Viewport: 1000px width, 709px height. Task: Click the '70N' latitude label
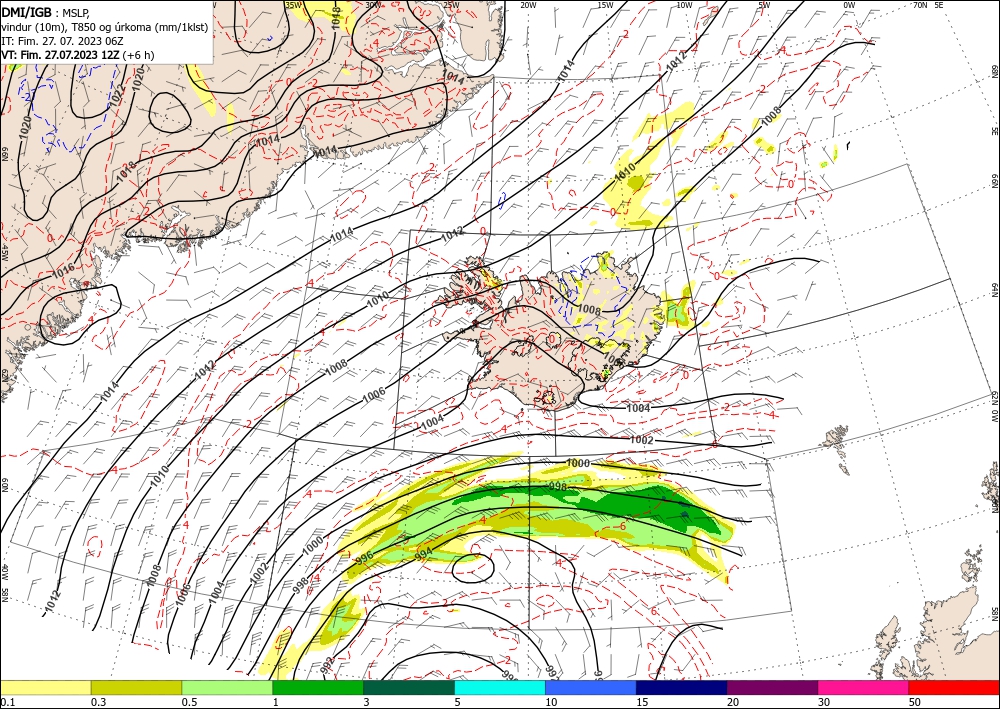[x=920, y=4]
